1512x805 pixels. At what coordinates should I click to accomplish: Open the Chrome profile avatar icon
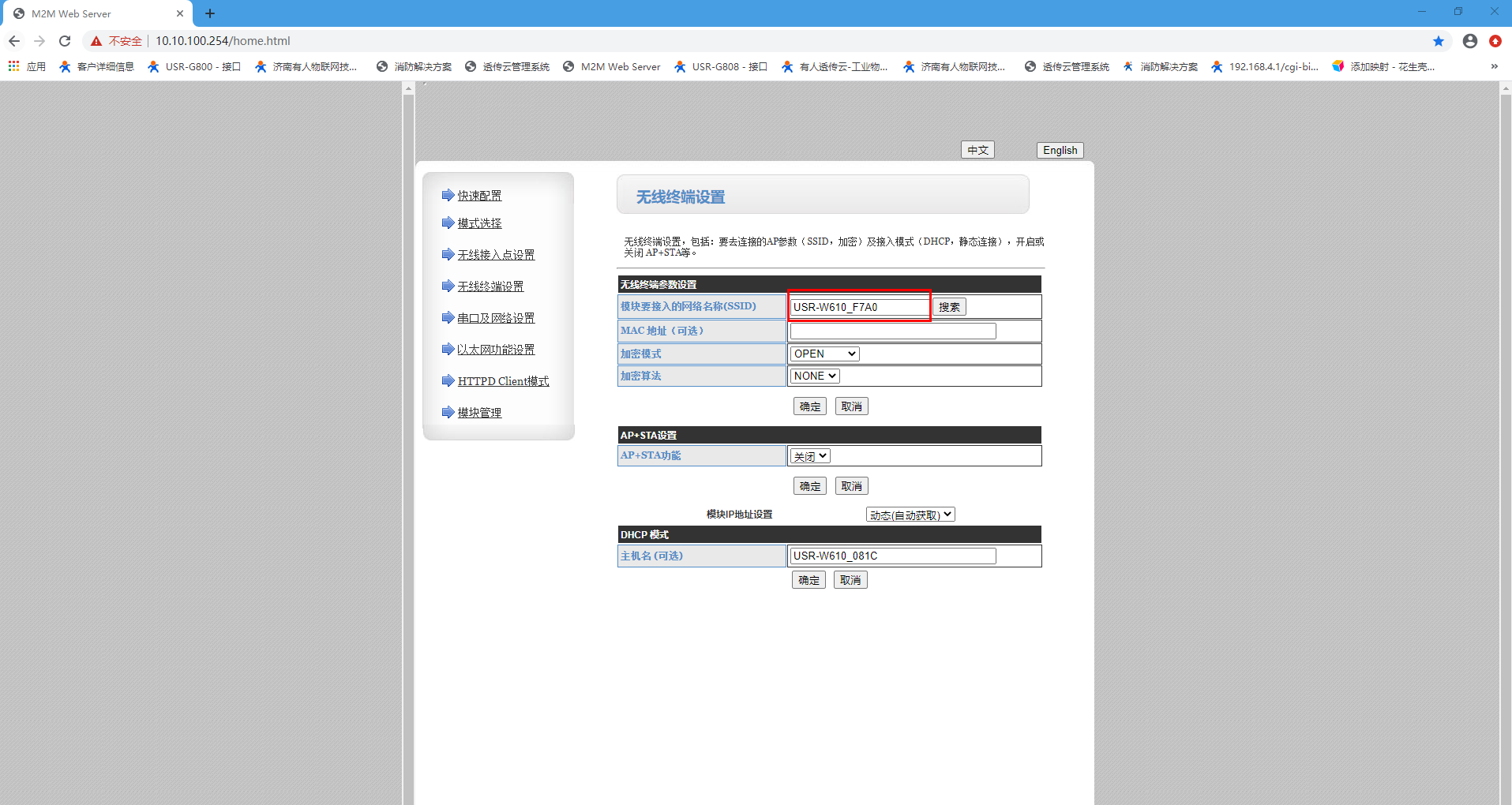tap(1469, 41)
